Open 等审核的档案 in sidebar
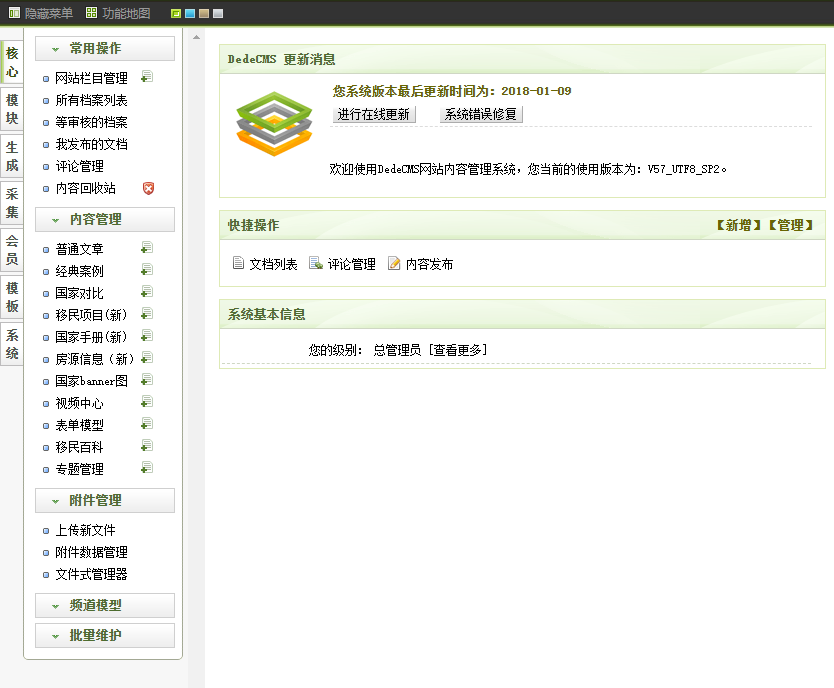This screenshot has width=834, height=688. tap(91, 122)
